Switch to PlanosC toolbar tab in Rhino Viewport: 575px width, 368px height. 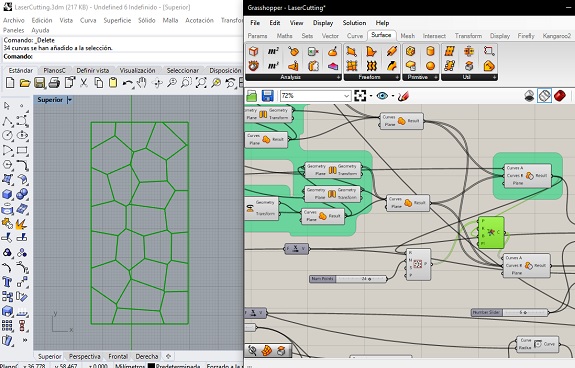pos(54,70)
